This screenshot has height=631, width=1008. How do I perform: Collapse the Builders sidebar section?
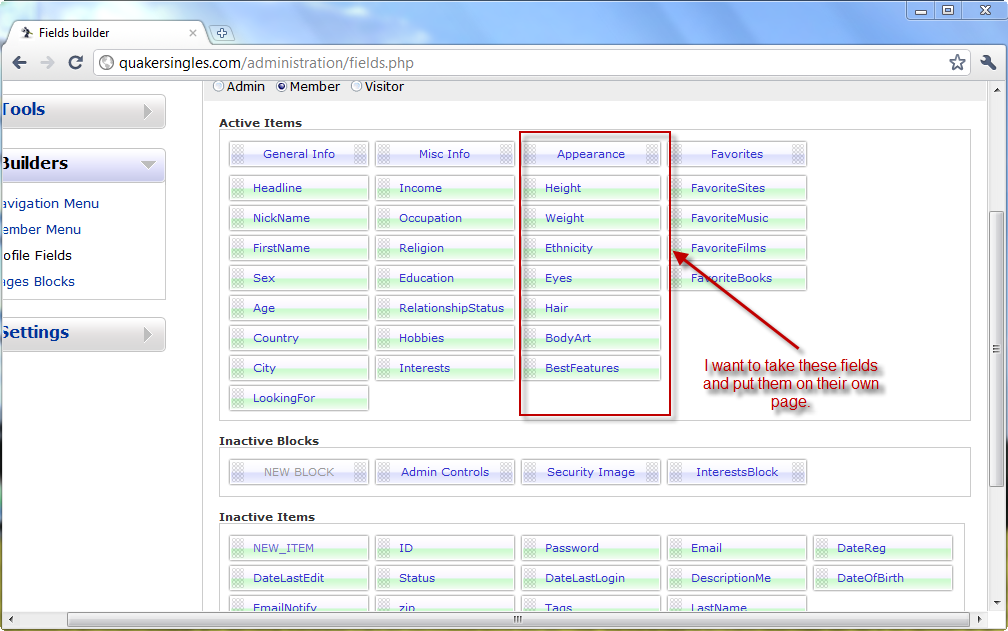click(148, 164)
